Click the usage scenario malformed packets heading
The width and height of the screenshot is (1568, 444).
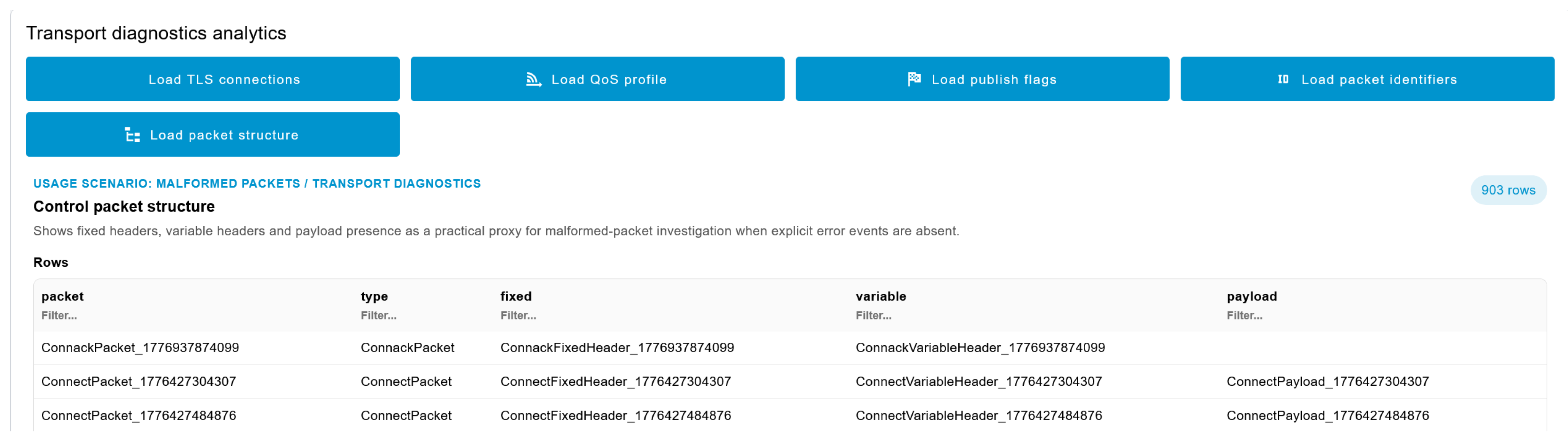(x=257, y=184)
